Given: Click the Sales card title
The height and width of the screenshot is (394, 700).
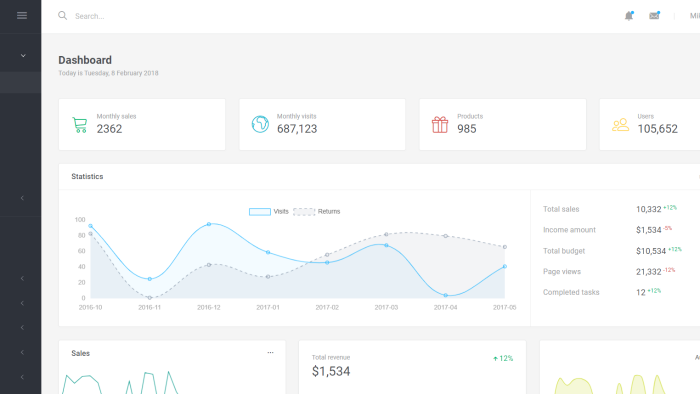Looking at the screenshot, I should pyautogui.click(x=80, y=353).
